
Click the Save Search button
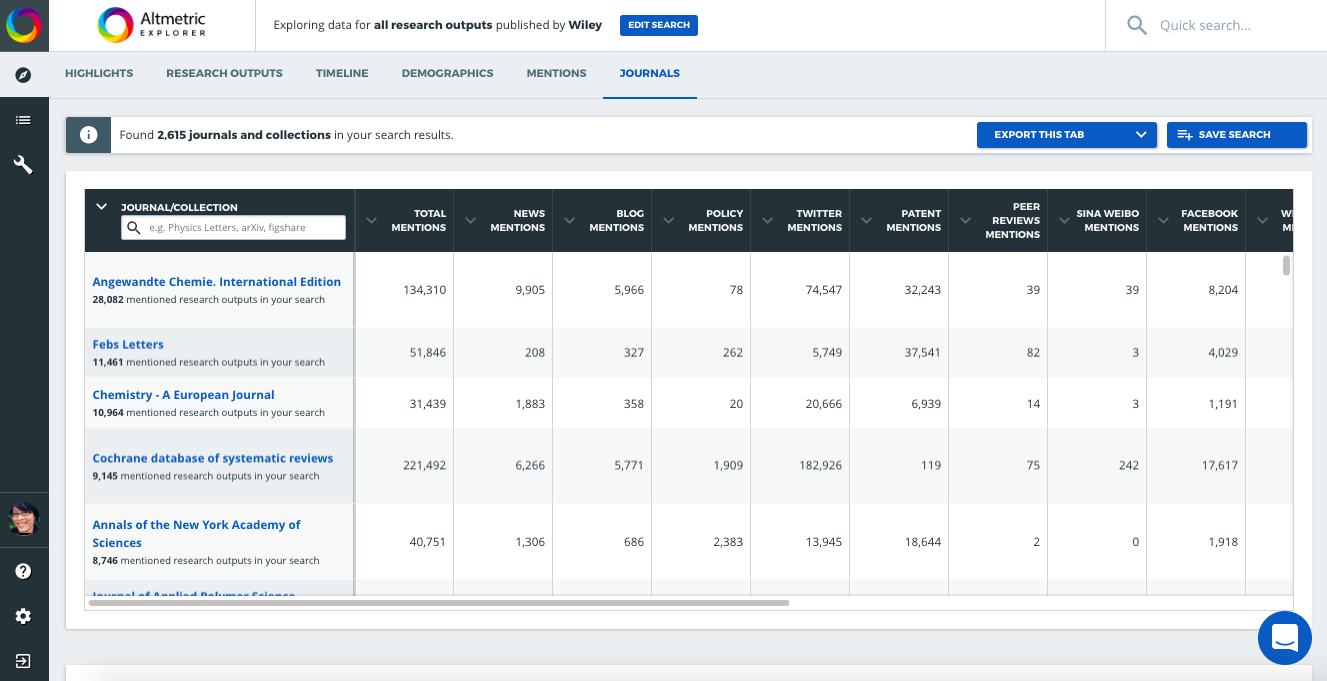[1237, 135]
